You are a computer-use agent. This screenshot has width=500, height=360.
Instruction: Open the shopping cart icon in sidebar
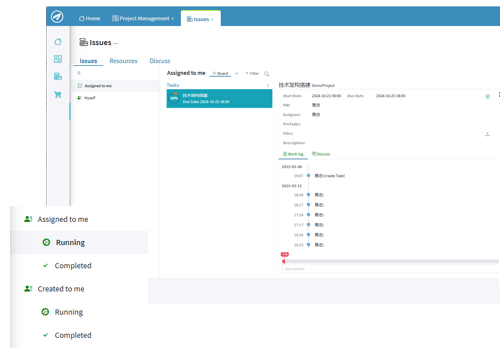pos(58,95)
